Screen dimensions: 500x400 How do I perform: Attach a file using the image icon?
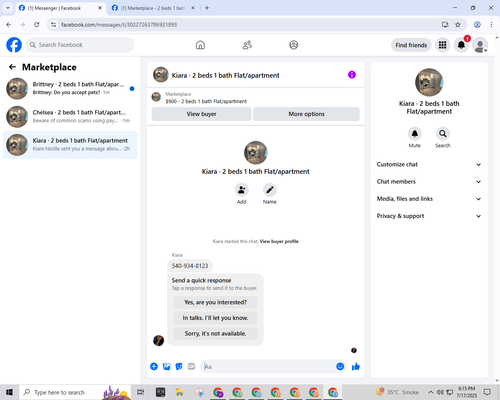pos(166,367)
